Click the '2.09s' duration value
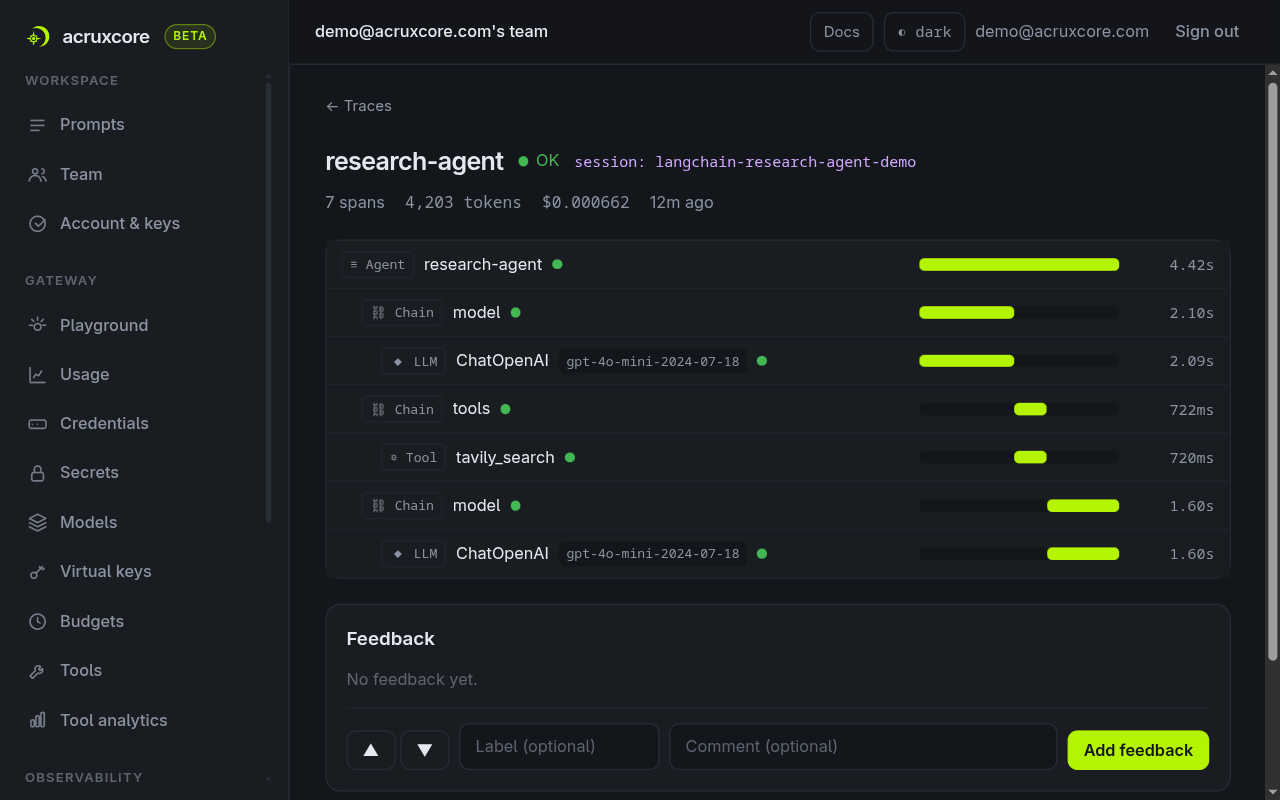The width and height of the screenshot is (1280, 800). pyautogui.click(x=1192, y=361)
